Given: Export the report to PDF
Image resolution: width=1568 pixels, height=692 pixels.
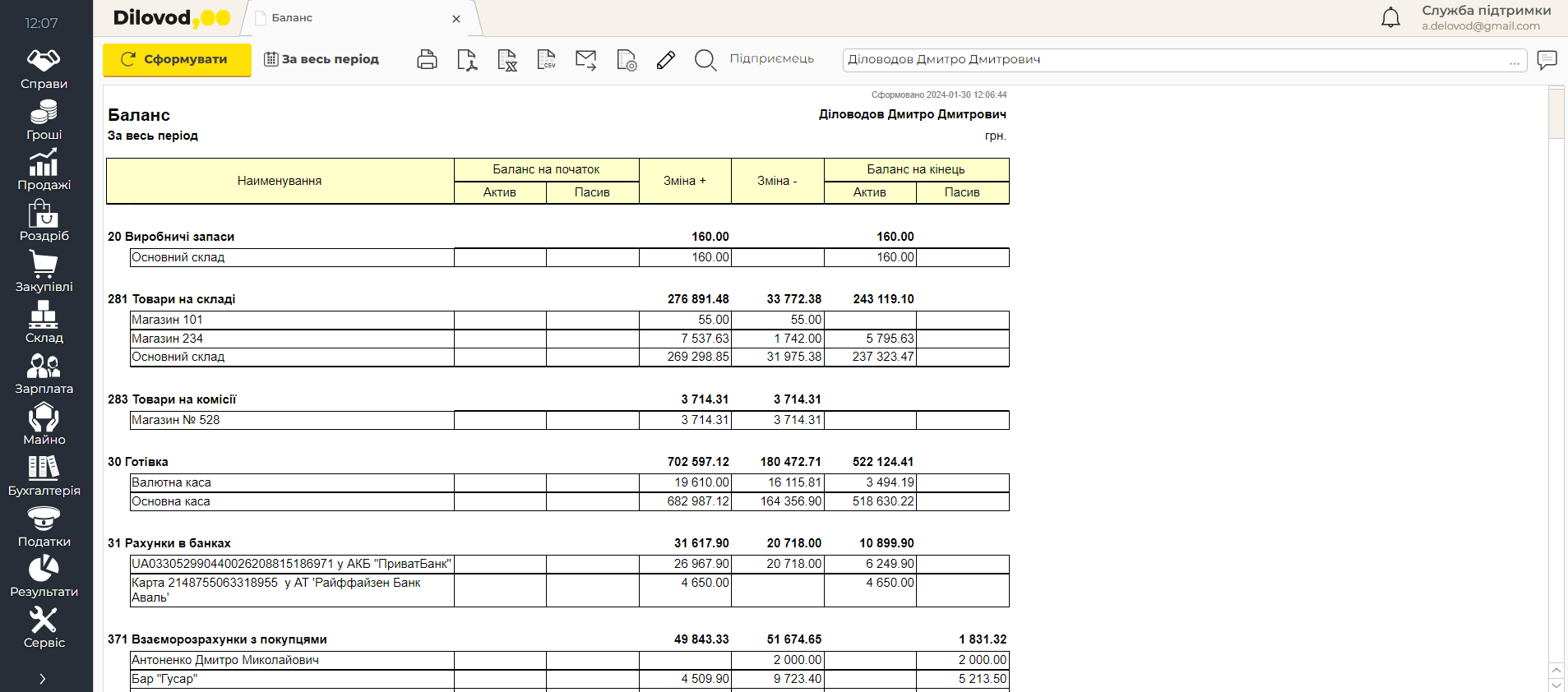Looking at the screenshot, I should point(467,60).
